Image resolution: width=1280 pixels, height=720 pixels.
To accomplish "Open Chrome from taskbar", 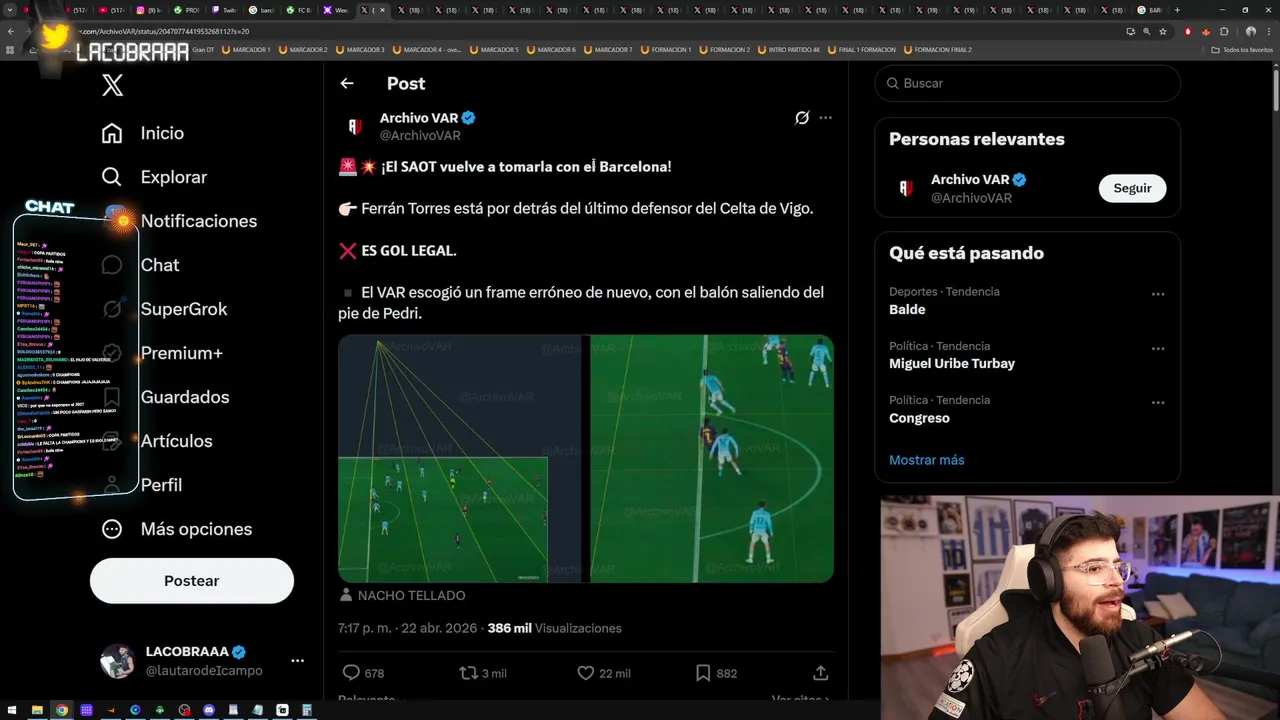I will (62, 710).
